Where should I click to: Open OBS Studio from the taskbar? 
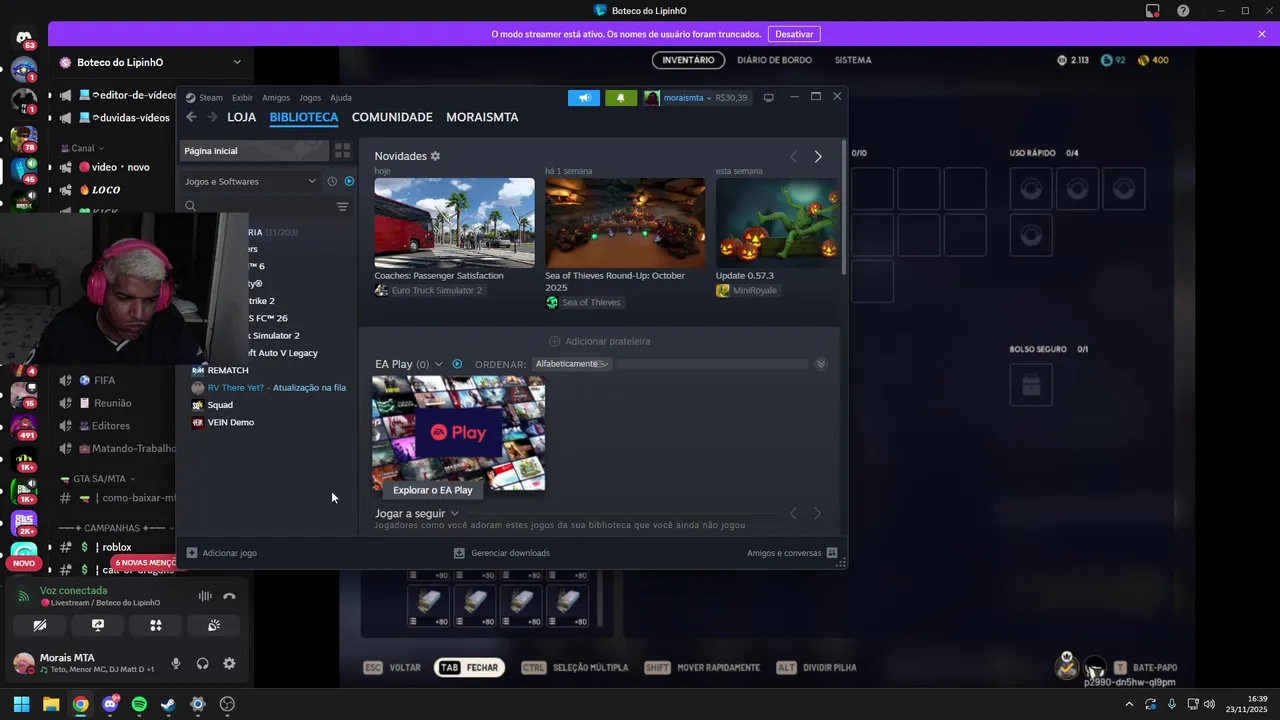[x=227, y=704]
